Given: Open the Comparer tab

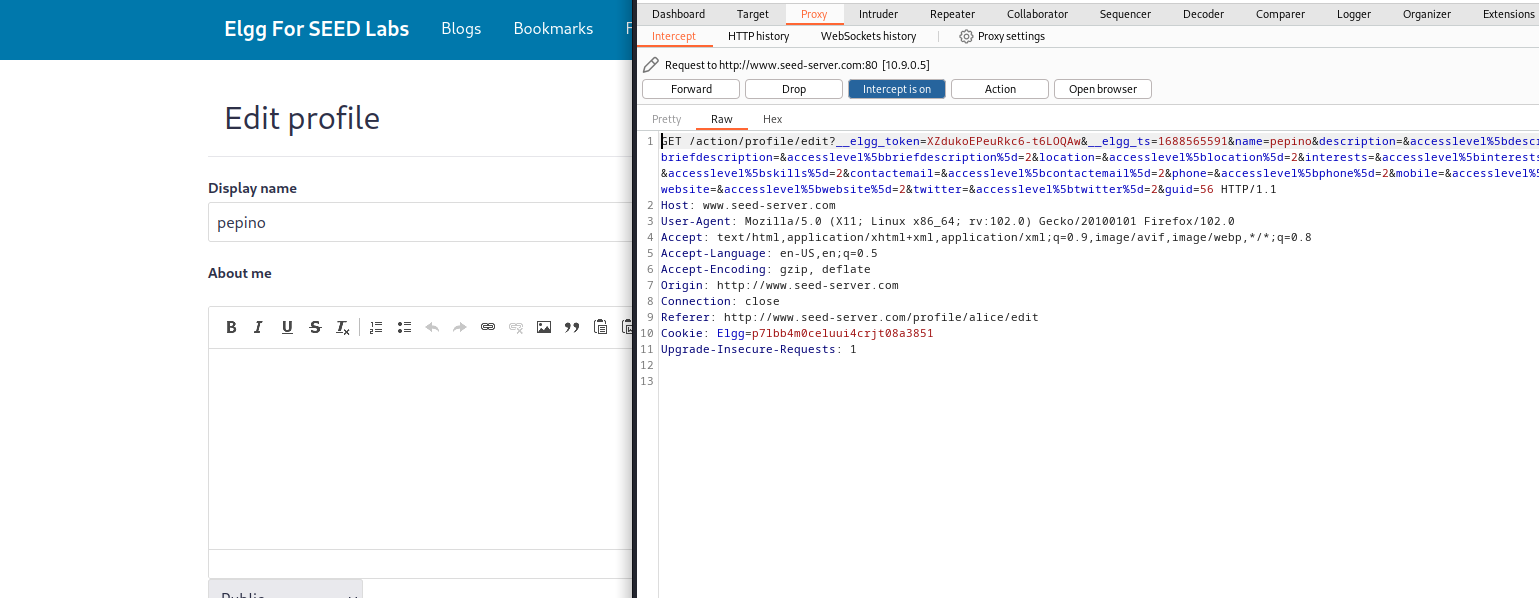Looking at the screenshot, I should (1280, 14).
